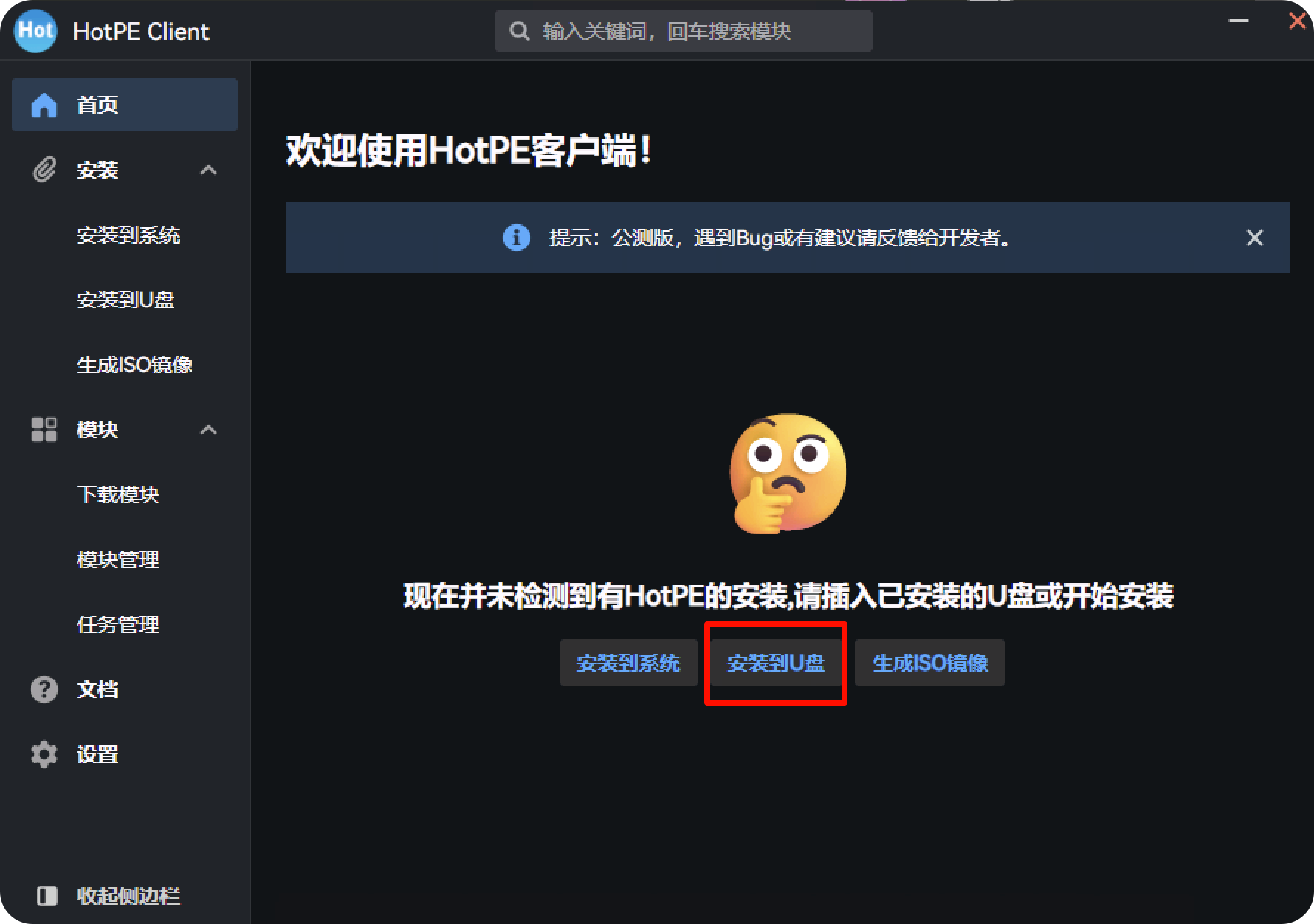Dismiss the 公测版 notice banner
This screenshot has height=924, width=1314.
[x=1255, y=238]
